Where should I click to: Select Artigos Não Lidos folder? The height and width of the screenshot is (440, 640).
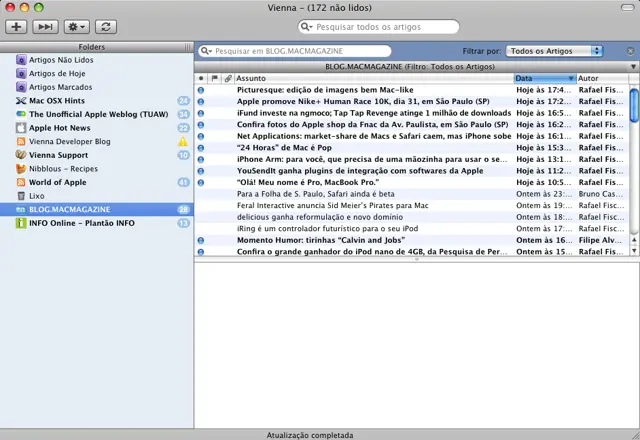coord(97,60)
